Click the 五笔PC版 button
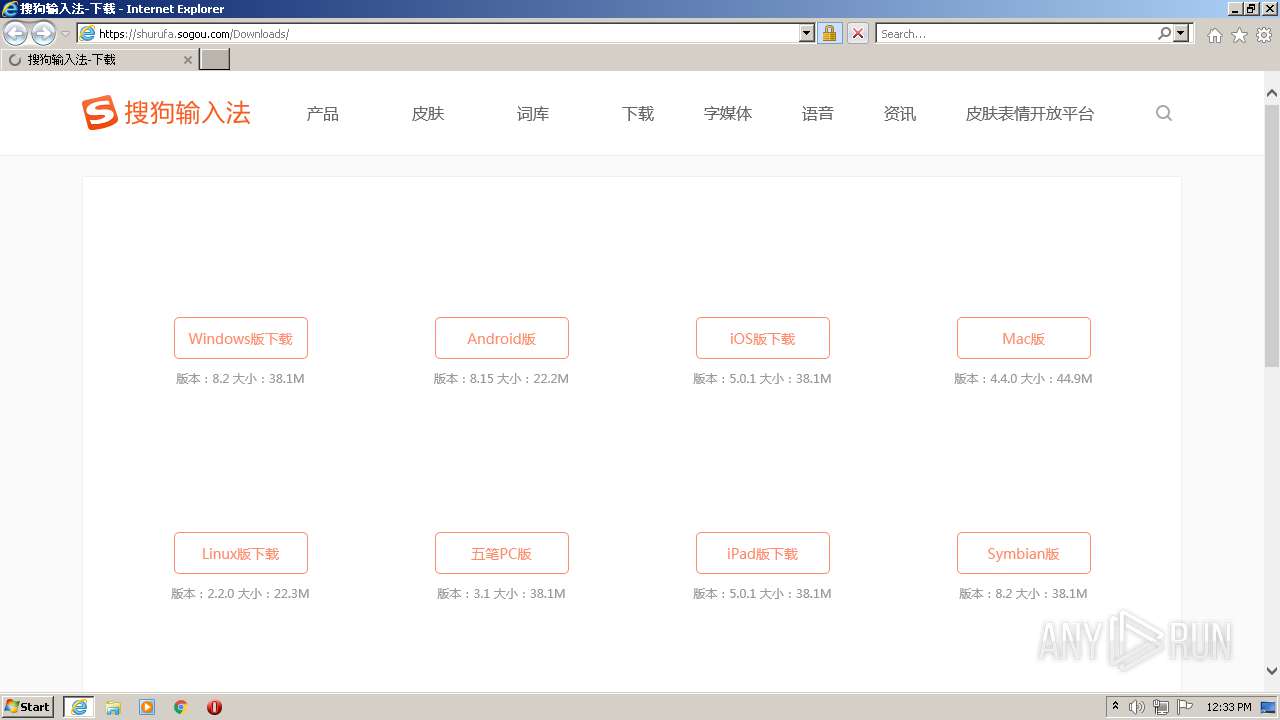The image size is (1280, 720). pos(502,553)
